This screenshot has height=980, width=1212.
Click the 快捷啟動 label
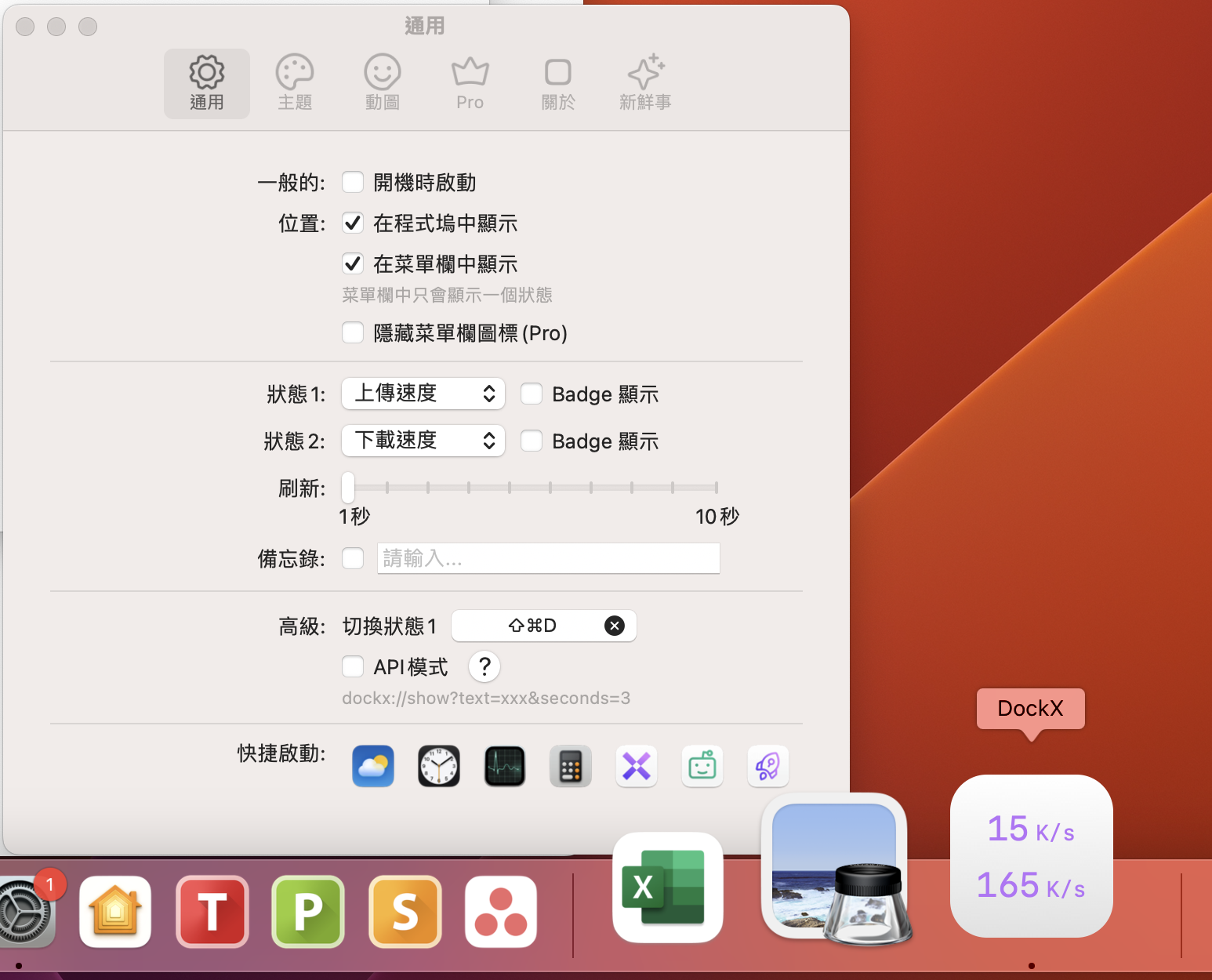281,753
